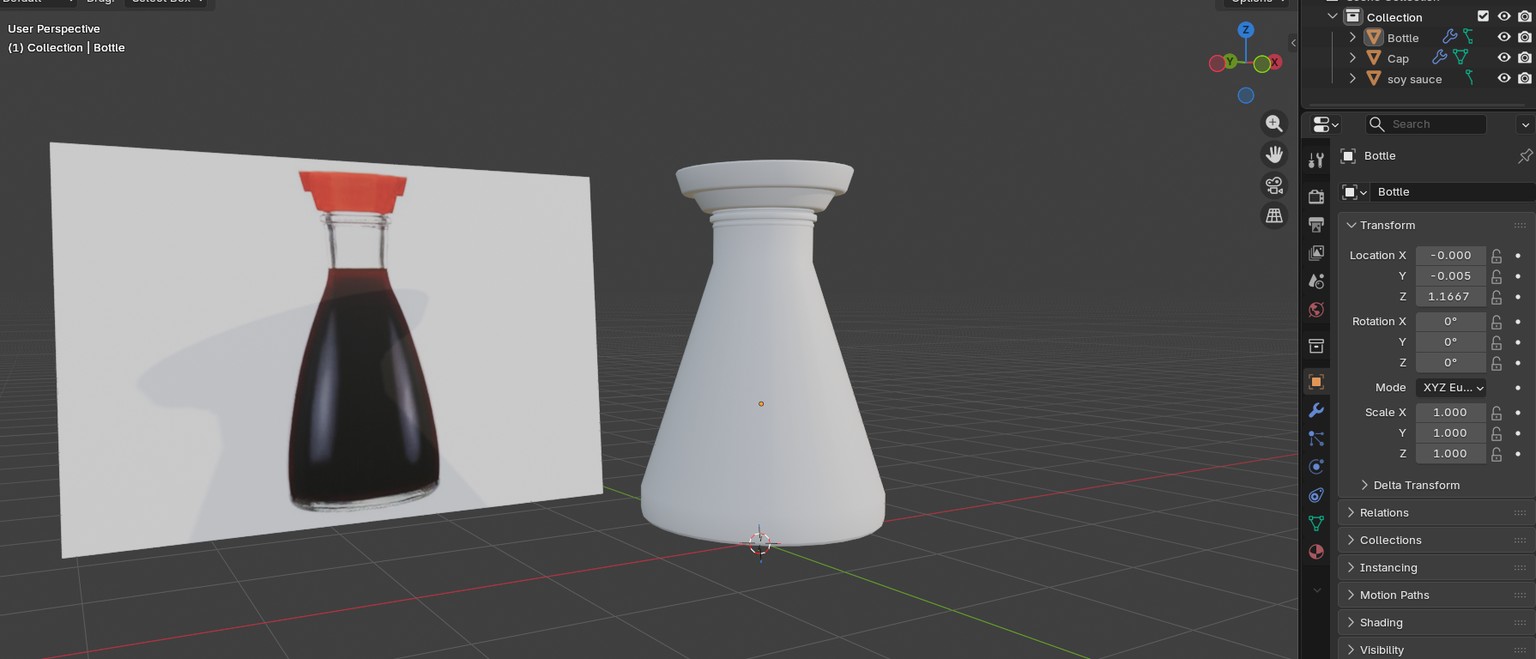The image size is (1536, 659).
Task: Open properties options dropdown beside Search
Action: [x=1525, y=124]
